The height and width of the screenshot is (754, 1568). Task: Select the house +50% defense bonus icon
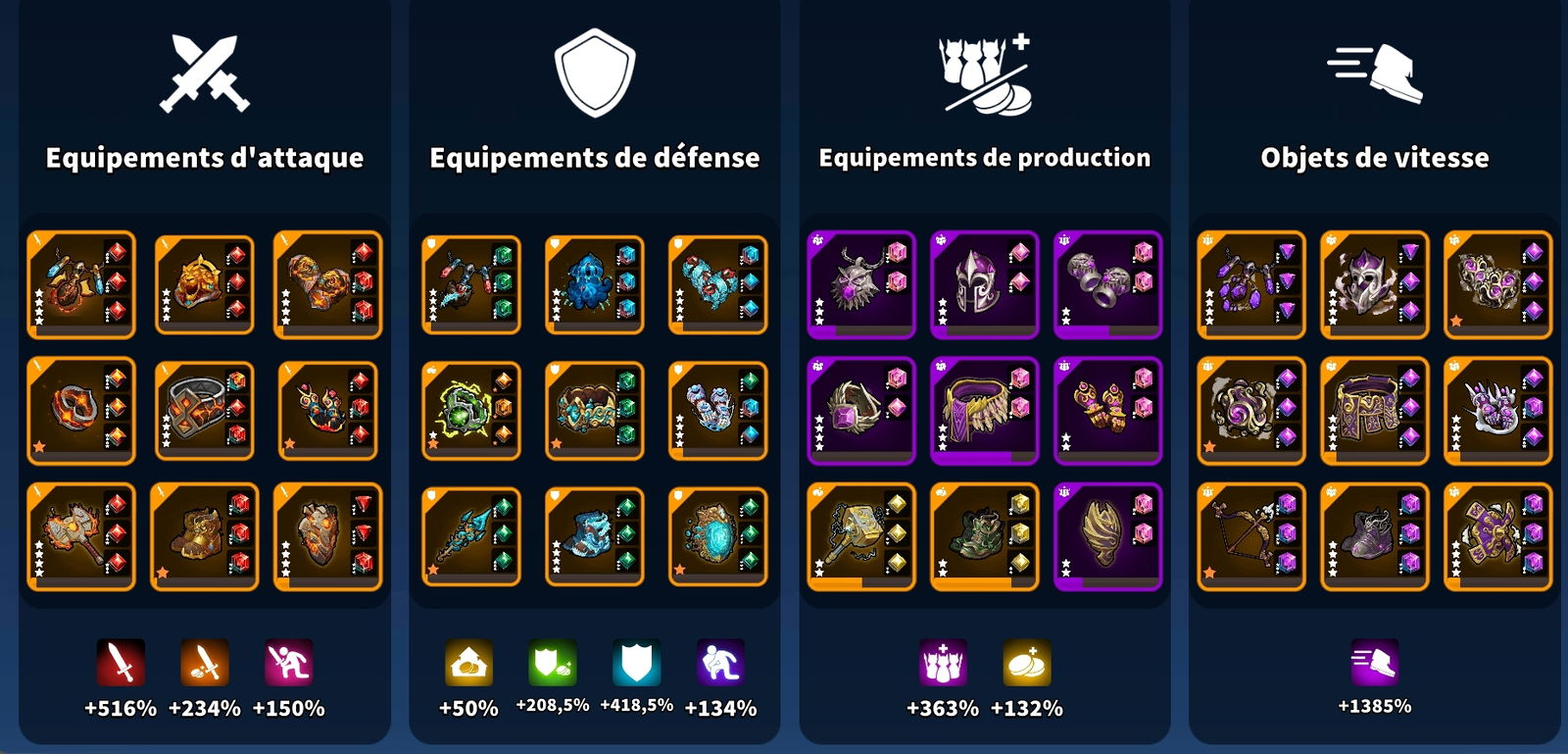point(468,663)
